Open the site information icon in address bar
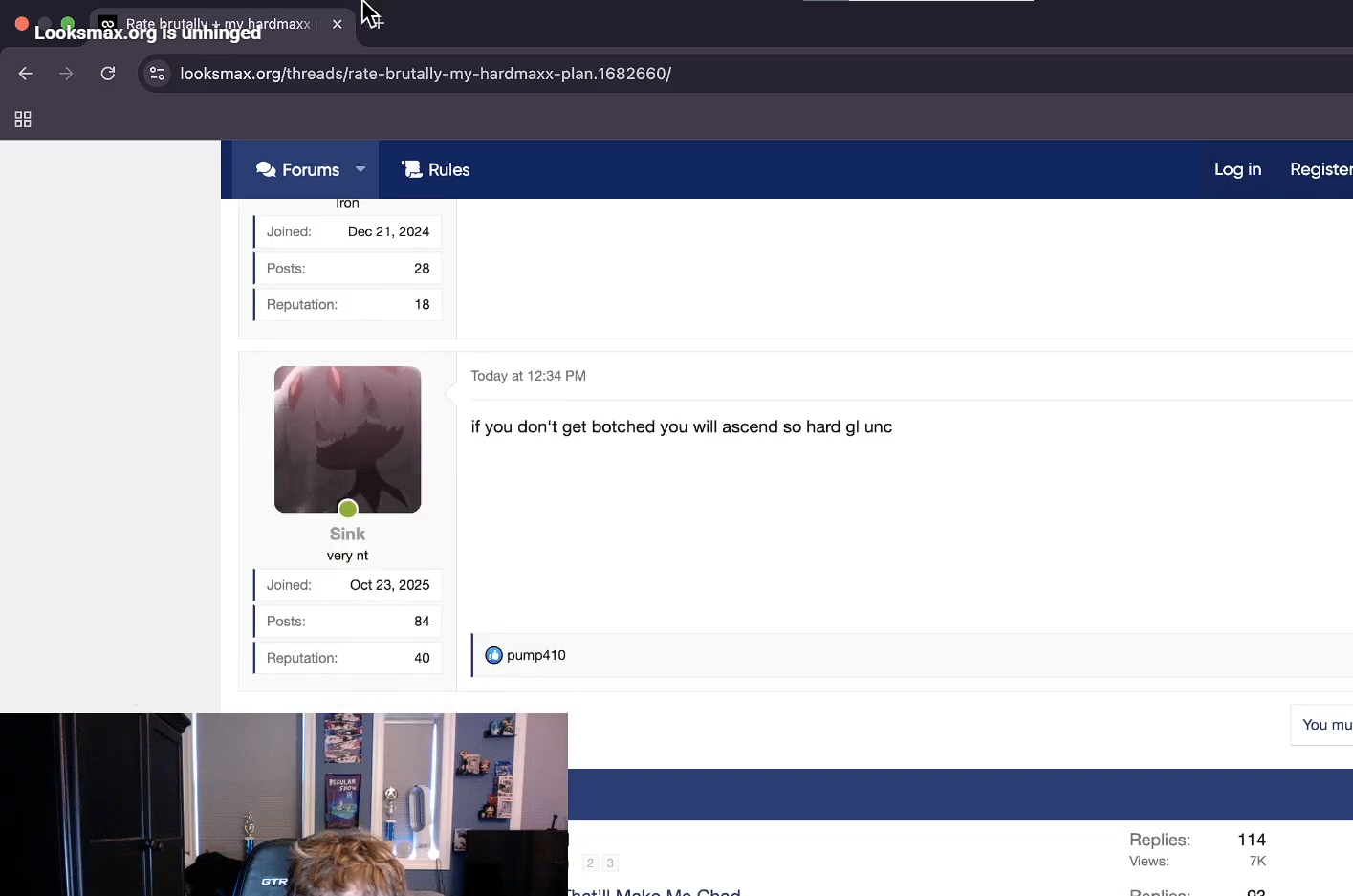The width and height of the screenshot is (1353, 896). coord(158,74)
